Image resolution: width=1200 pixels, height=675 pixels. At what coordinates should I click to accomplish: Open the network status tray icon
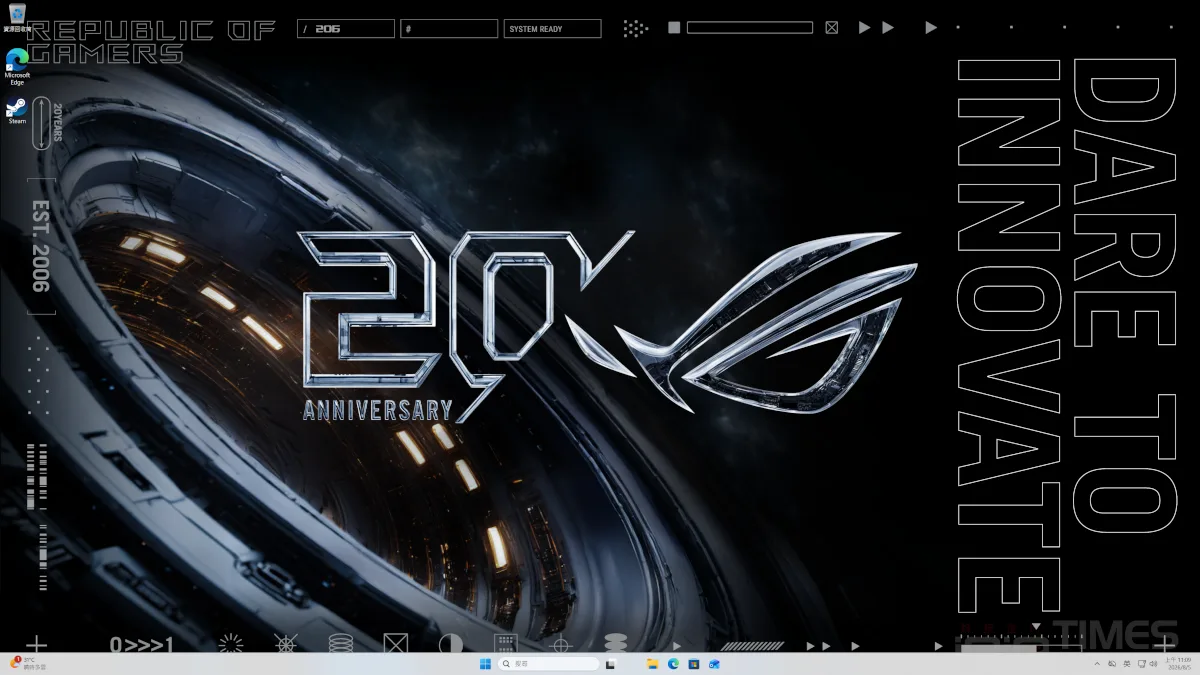pyautogui.click(x=1142, y=664)
